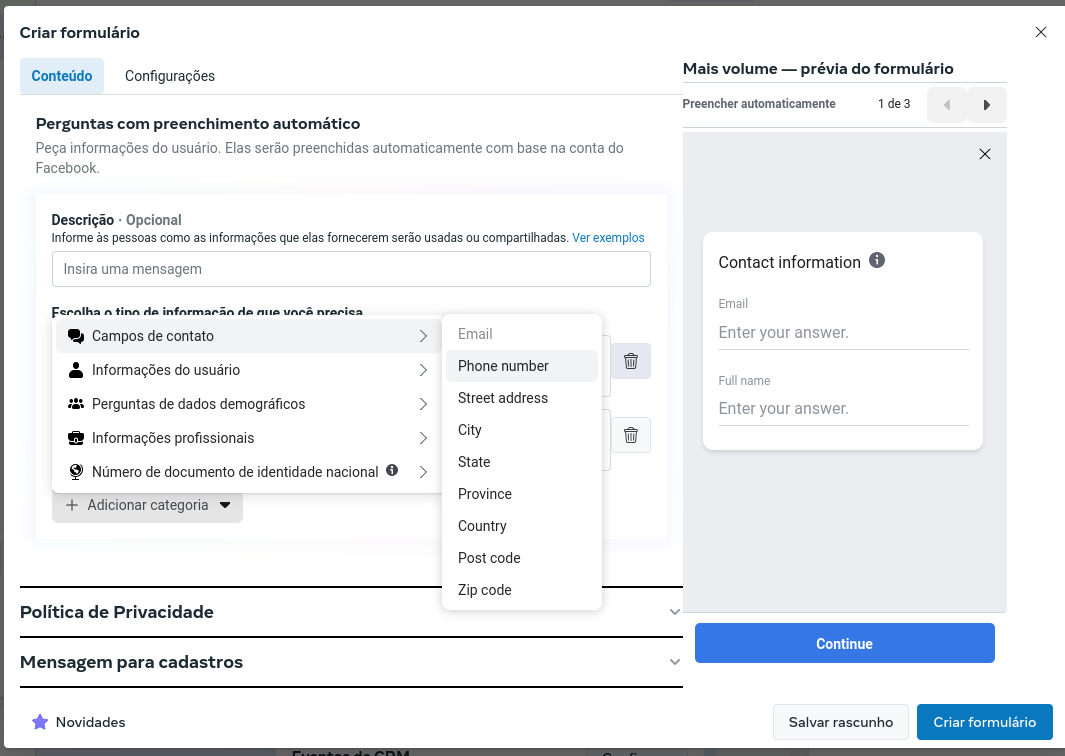The width and height of the screenshot is (1065, 756).
Task: Click Perguntas de dados demográficos label
Action: pyautogui.click(x=198, y=404)
